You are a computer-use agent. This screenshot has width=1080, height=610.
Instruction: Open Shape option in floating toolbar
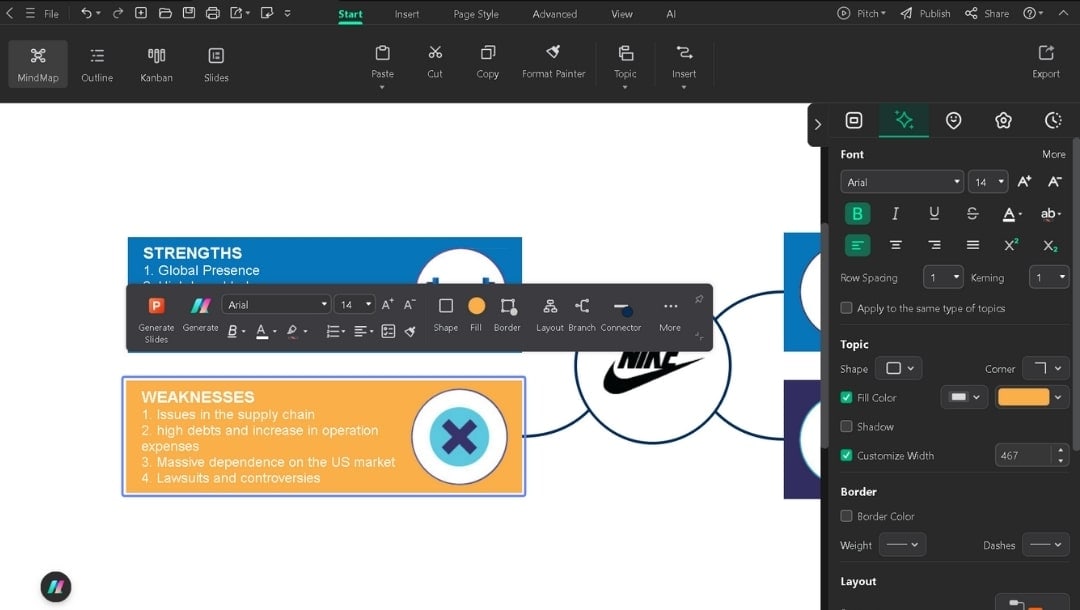point(446,314)
